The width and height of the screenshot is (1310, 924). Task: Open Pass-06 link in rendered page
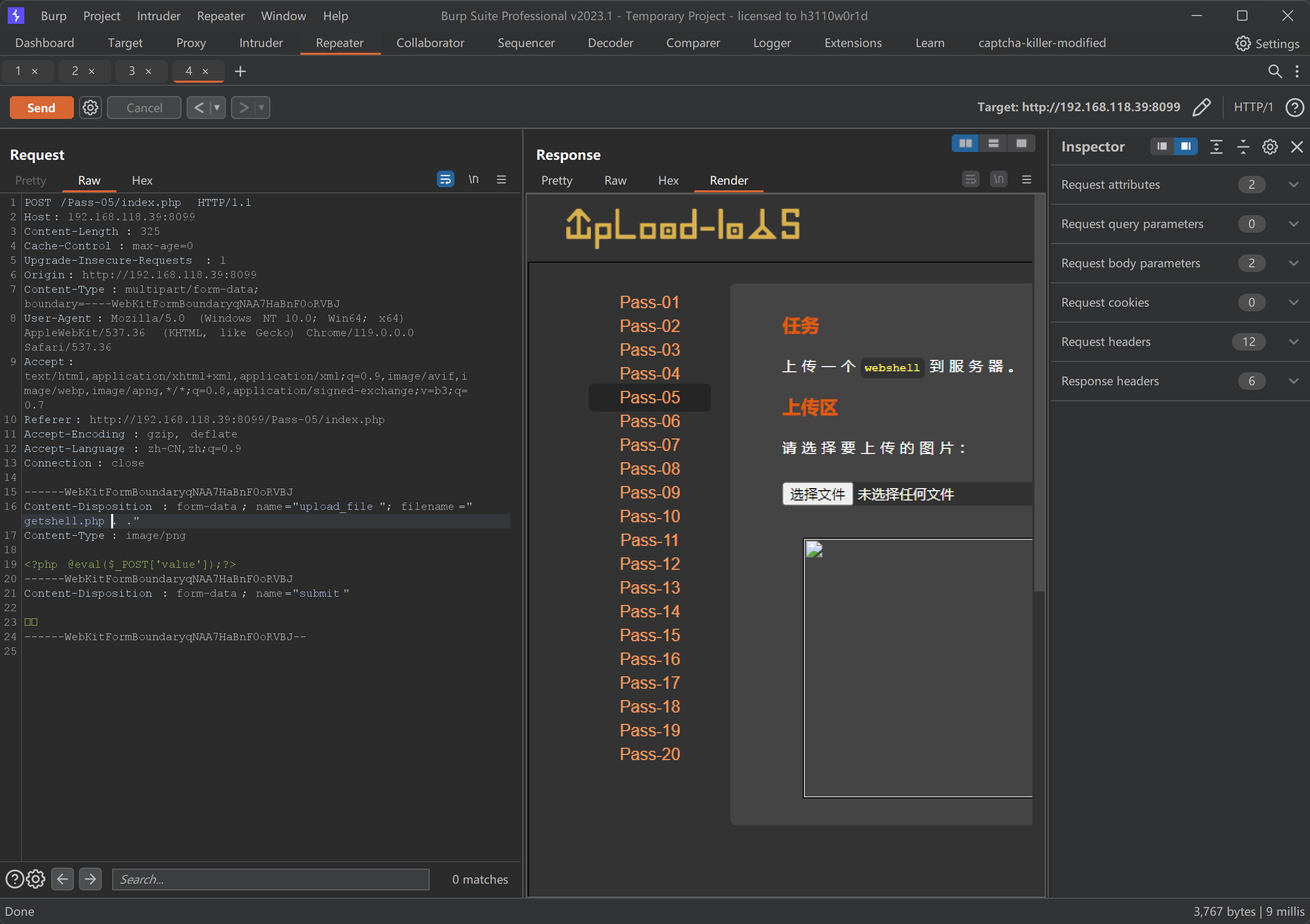(x=649, y=421)
